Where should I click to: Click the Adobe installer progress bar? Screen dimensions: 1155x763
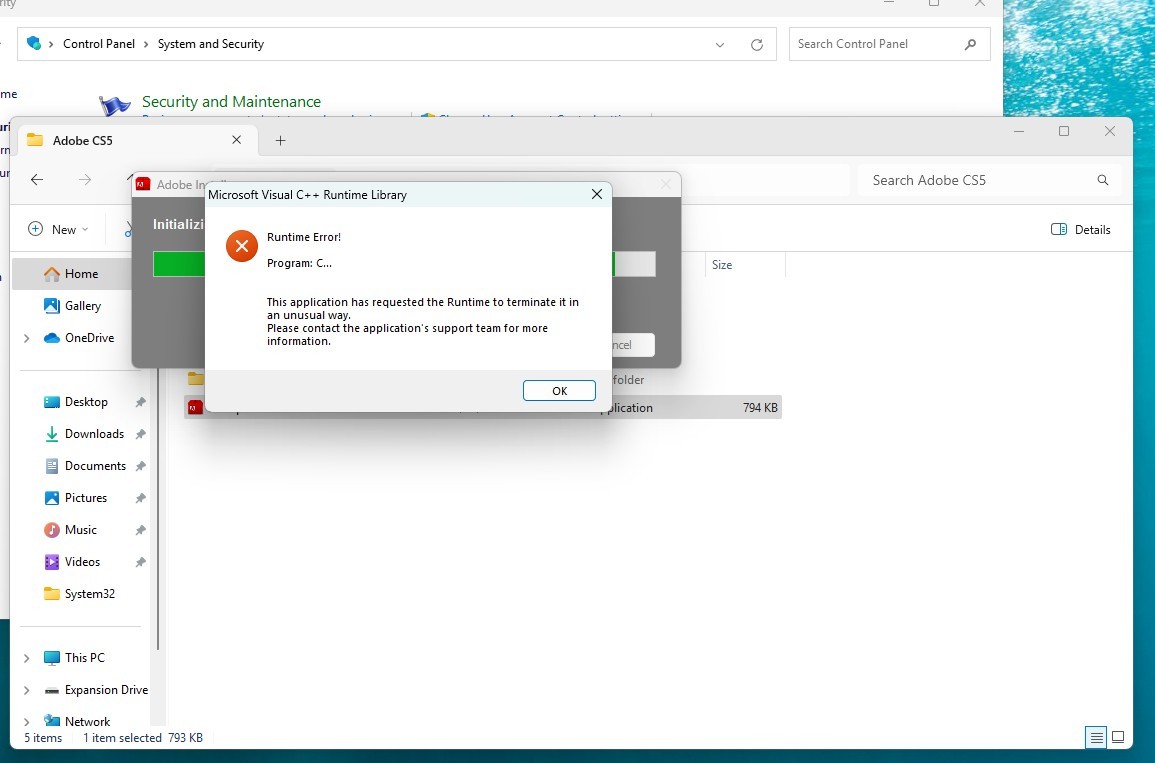pos(404,264)
